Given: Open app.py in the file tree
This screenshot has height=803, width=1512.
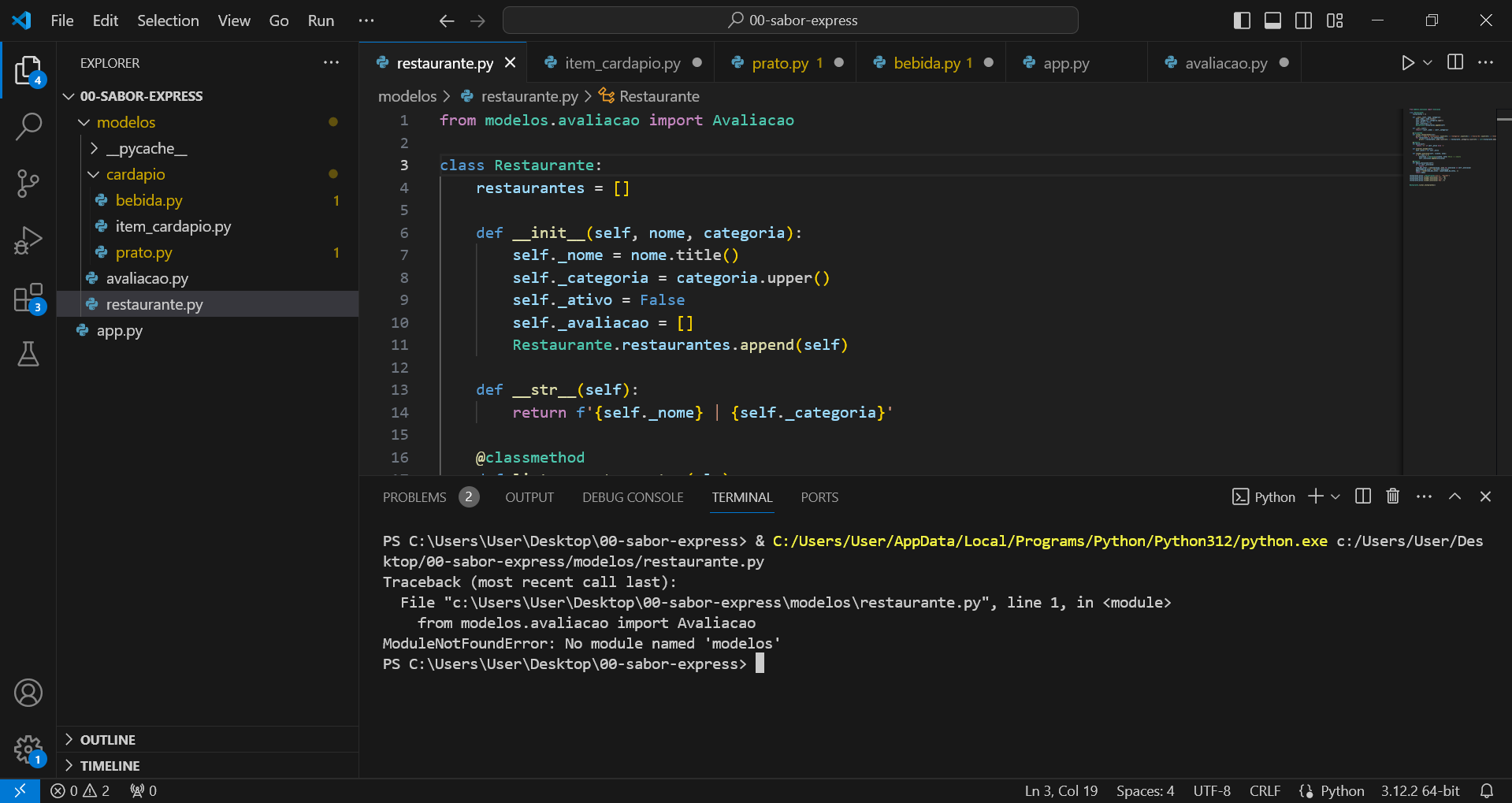Looking at the screenshot, I should [x=207, y=330].
